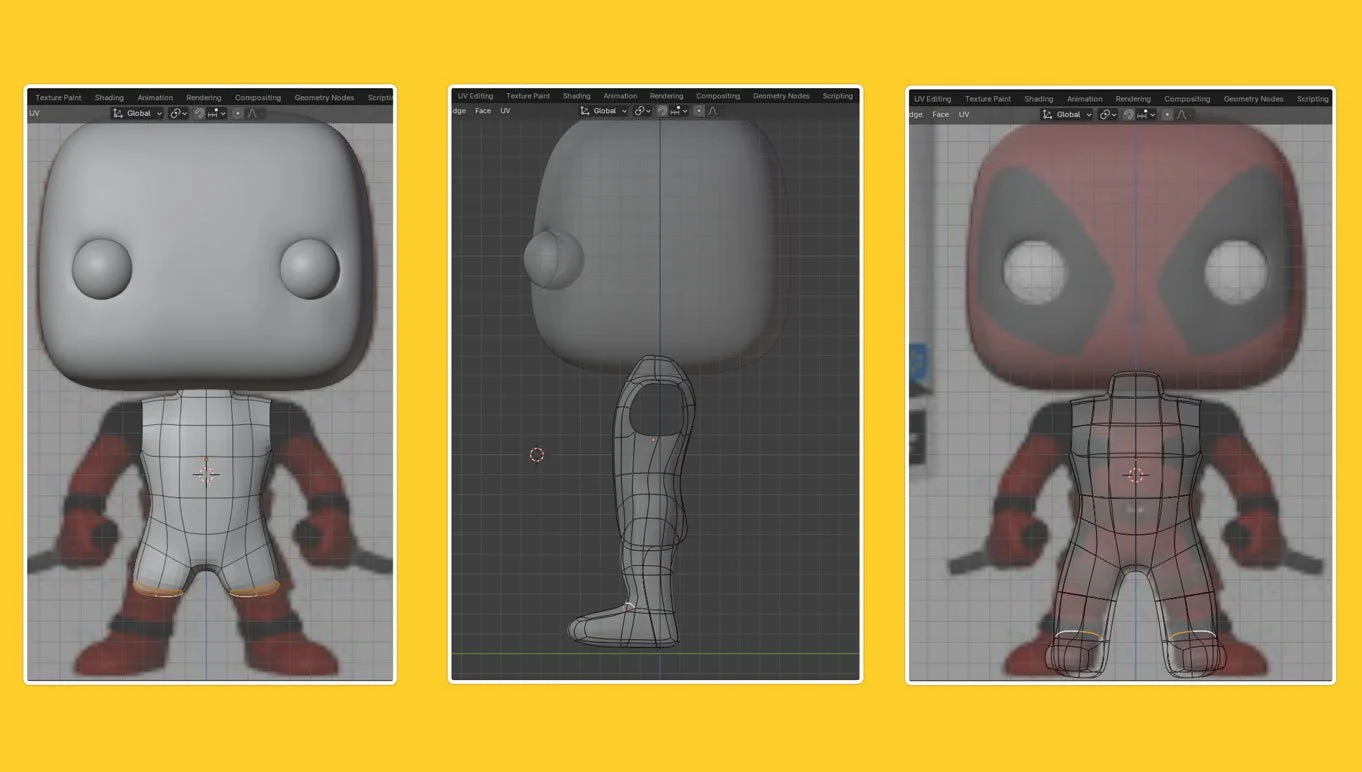
Task: Open Compositing tab in middle panel
Action: click(718, 96)
